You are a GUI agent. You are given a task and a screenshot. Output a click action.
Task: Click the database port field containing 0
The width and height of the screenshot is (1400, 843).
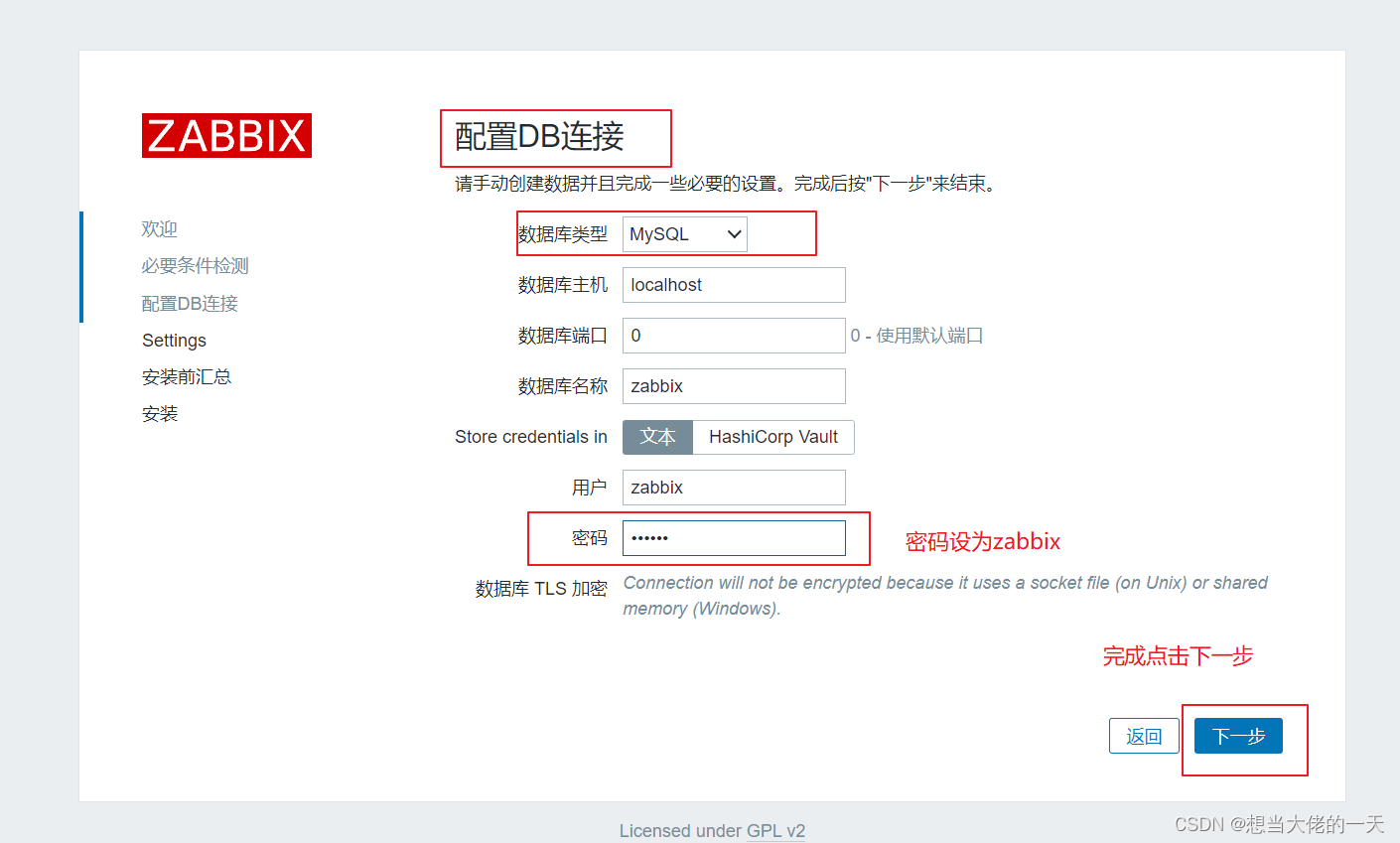pyautogui.click(x=734, y=336)
